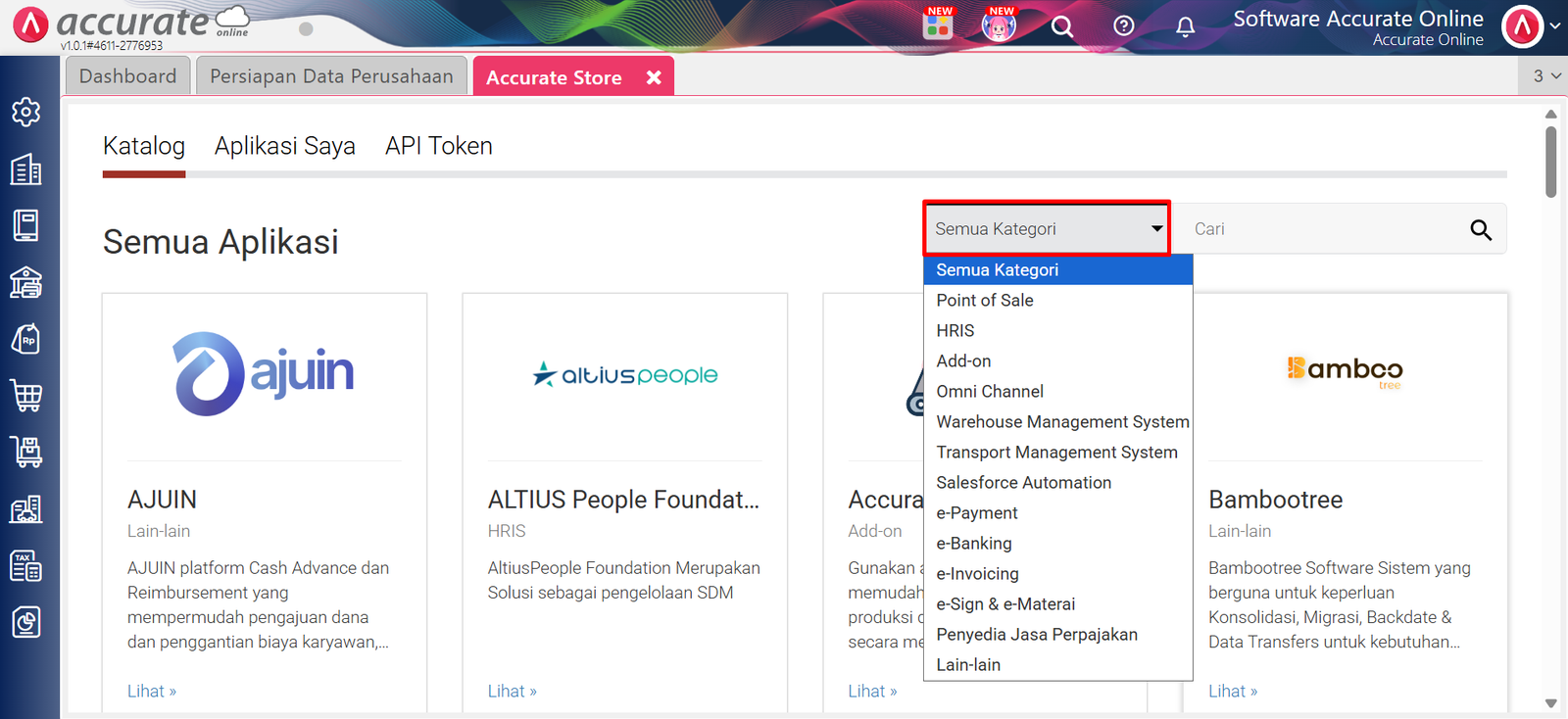This screenshot has height=719, width=1568.
Task: Click the vertical scrollbar thumb
Action: (1550, 161)
